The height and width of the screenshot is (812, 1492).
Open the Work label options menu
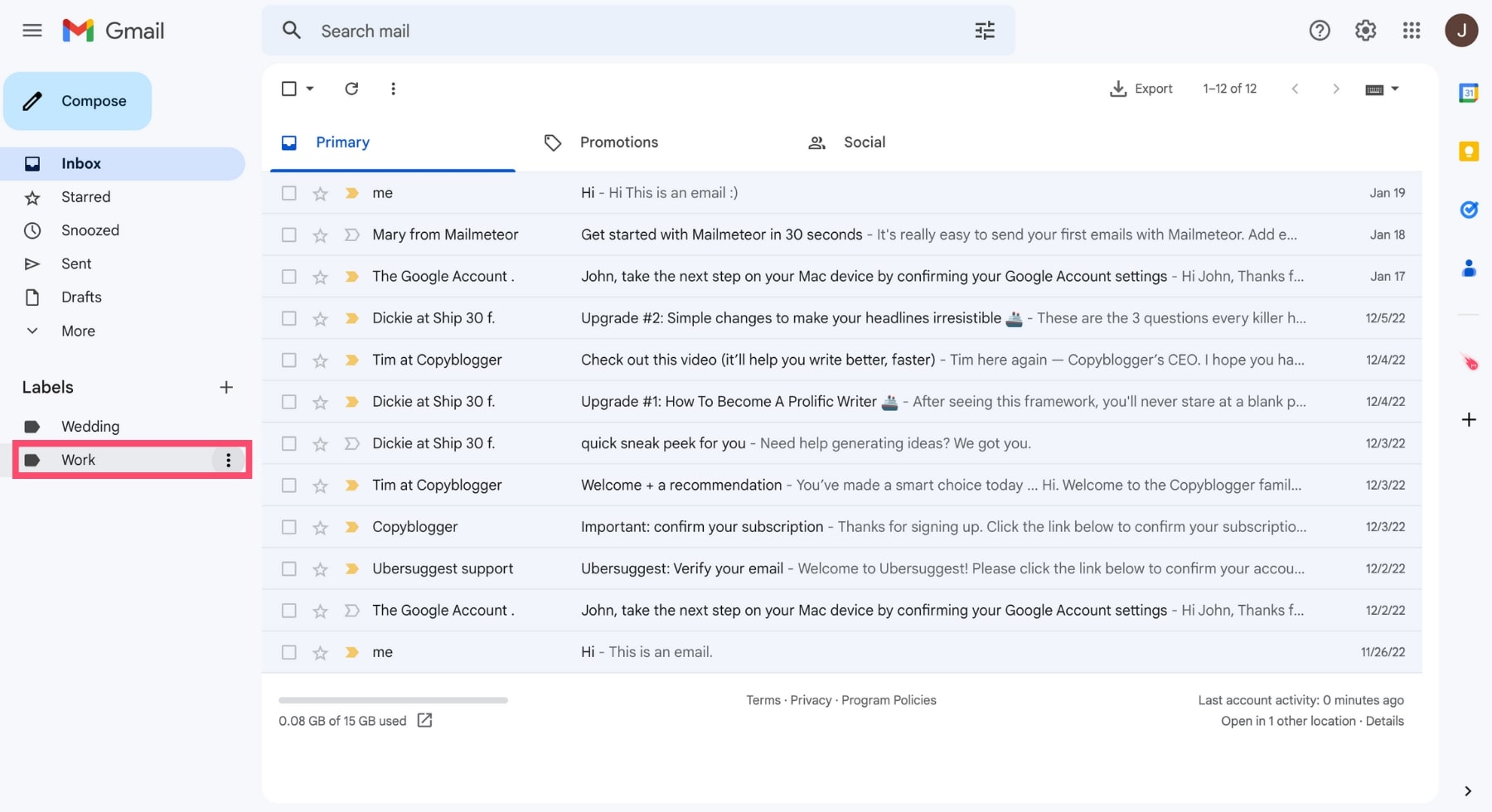tap(229, 460)
